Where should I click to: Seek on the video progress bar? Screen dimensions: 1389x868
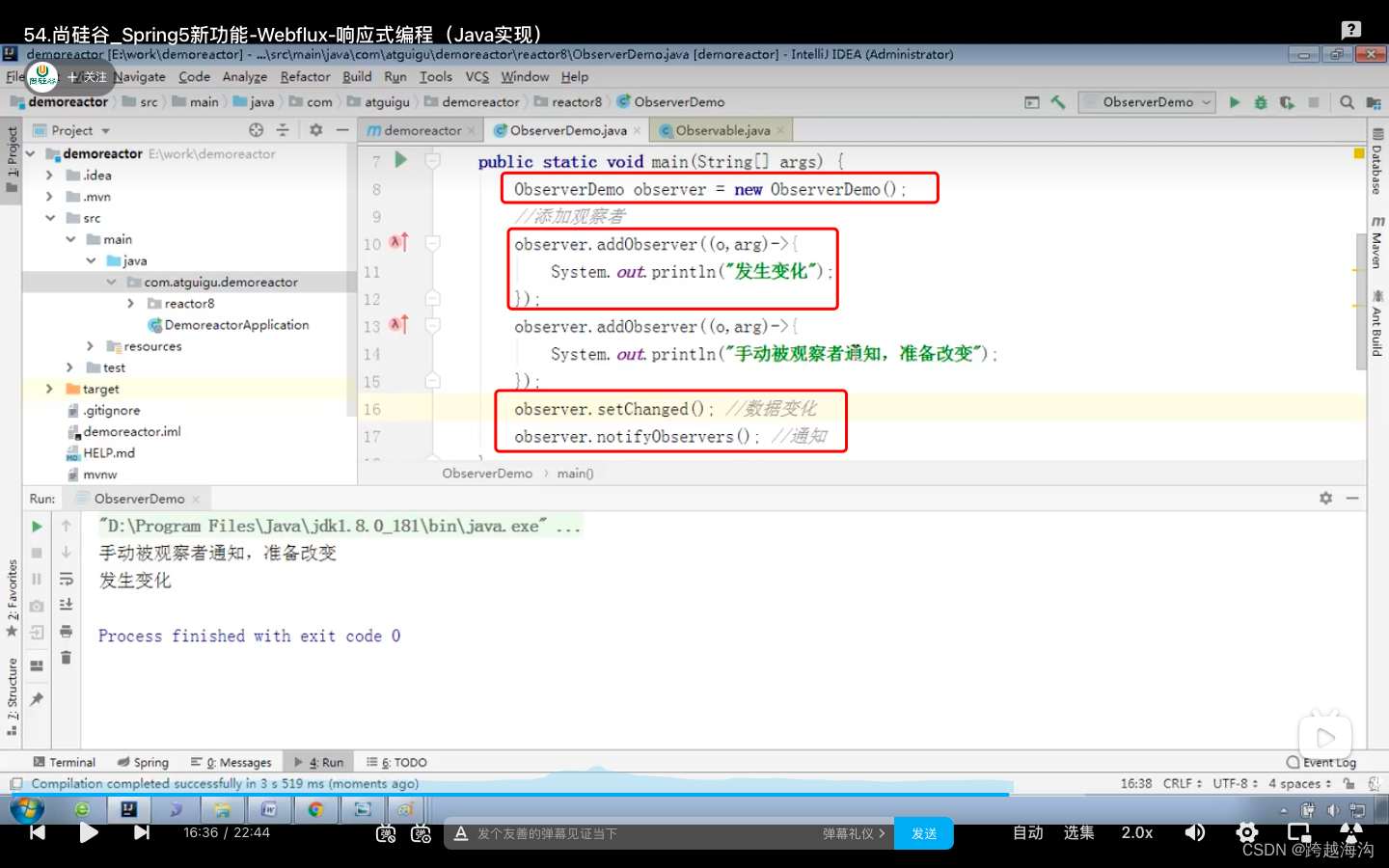pos(694,795)
